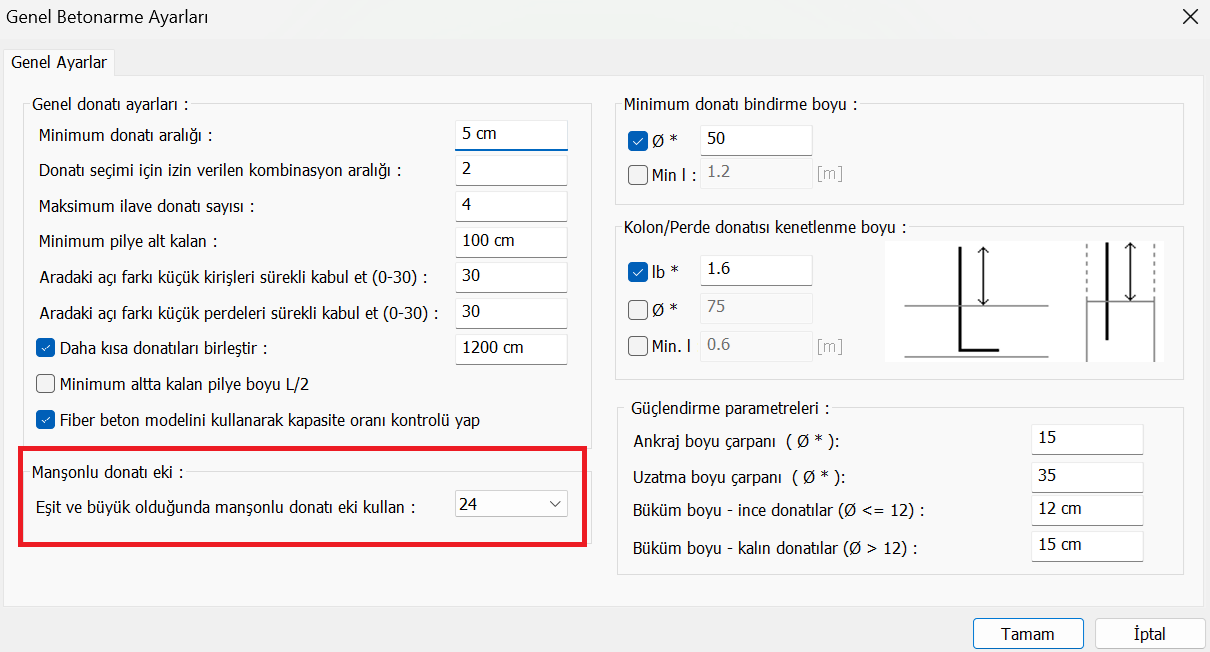
Task: Uncheck Daha kısa donatıları birleştir
Action: click(x=46, y=348)
